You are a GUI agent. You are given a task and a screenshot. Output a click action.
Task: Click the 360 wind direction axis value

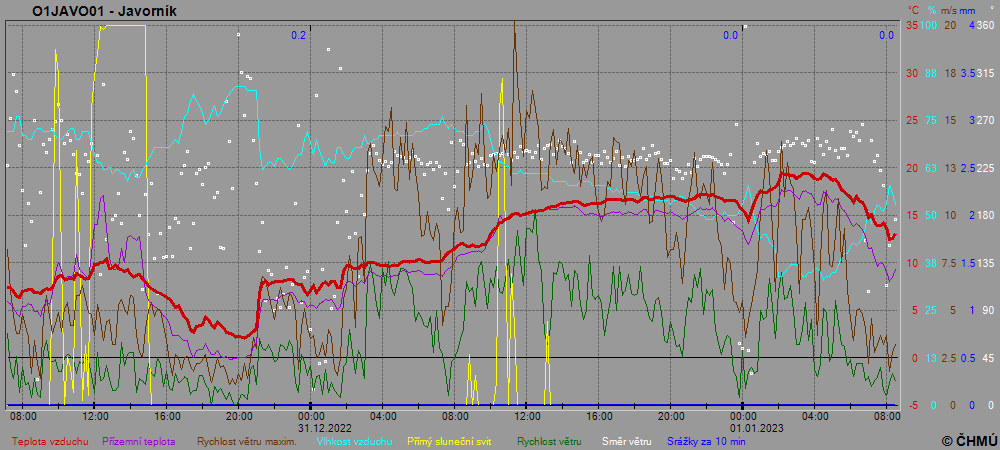click(x=985, y=25)
